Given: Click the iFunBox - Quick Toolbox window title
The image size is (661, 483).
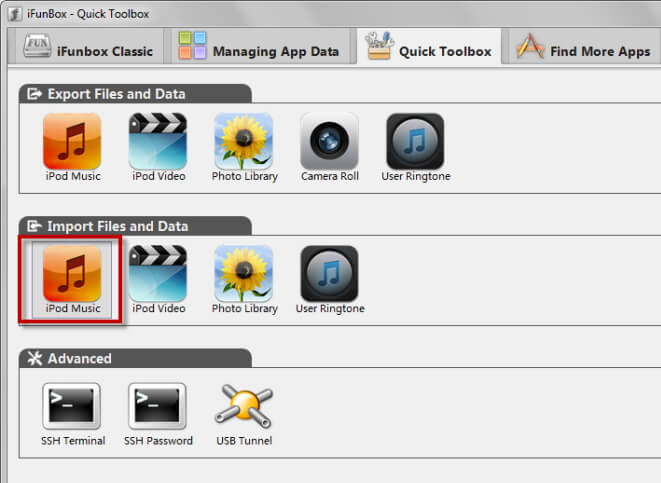Looking at the screenshot, I should 88,14.
